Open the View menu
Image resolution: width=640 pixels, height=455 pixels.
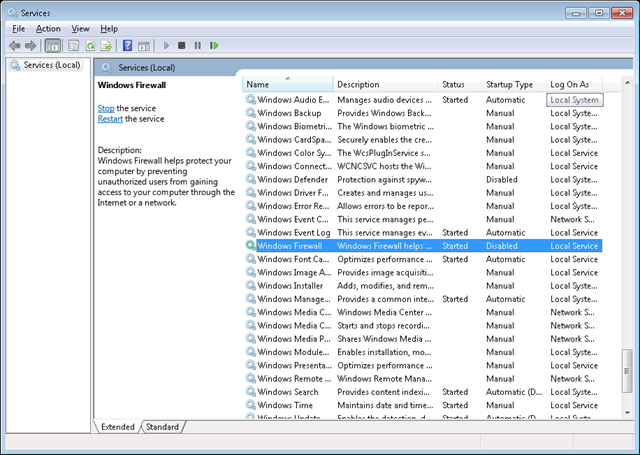point(80,29)
